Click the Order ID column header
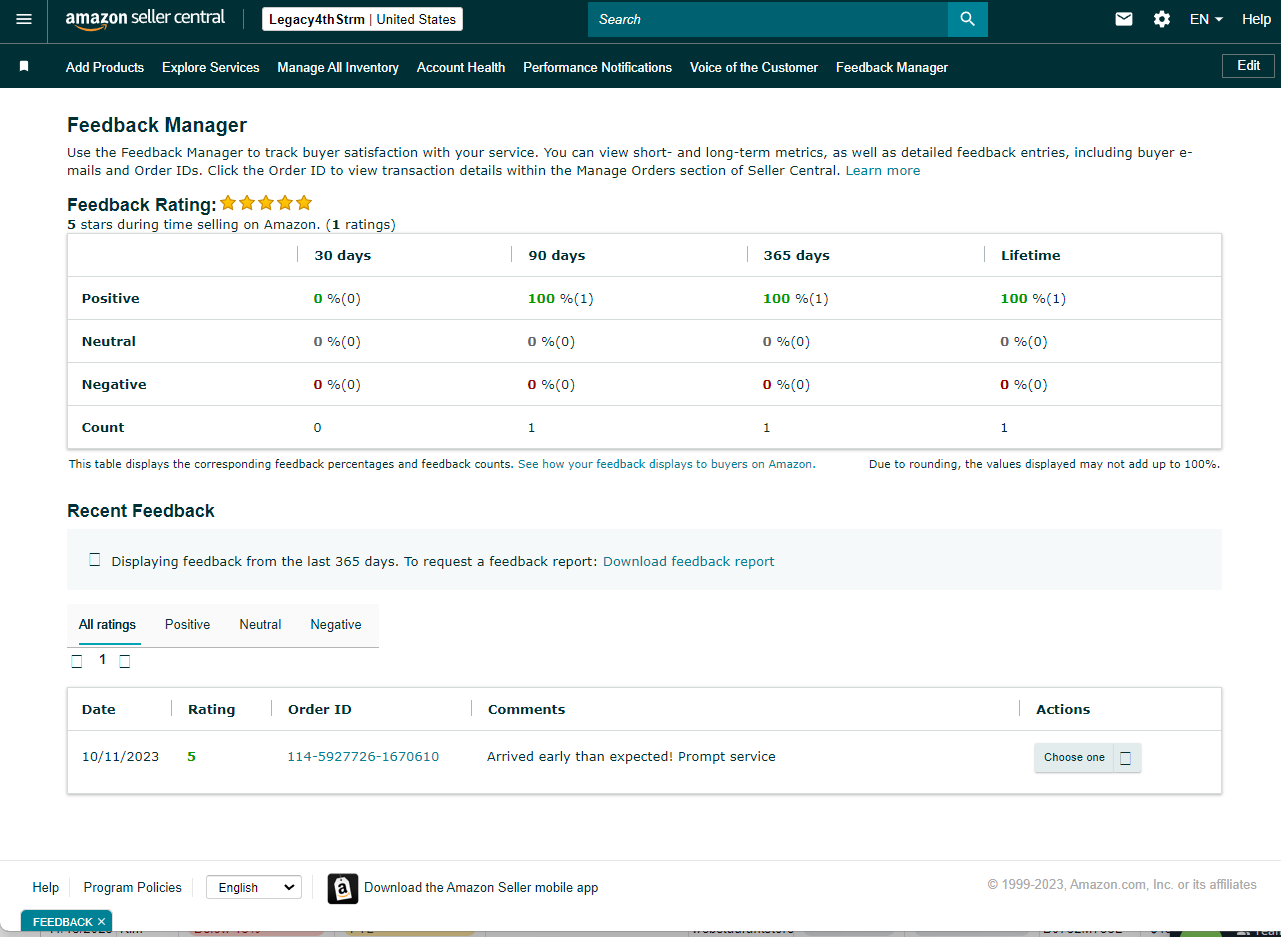Viewport: 1281px width, 937px height. pos(320,710)
